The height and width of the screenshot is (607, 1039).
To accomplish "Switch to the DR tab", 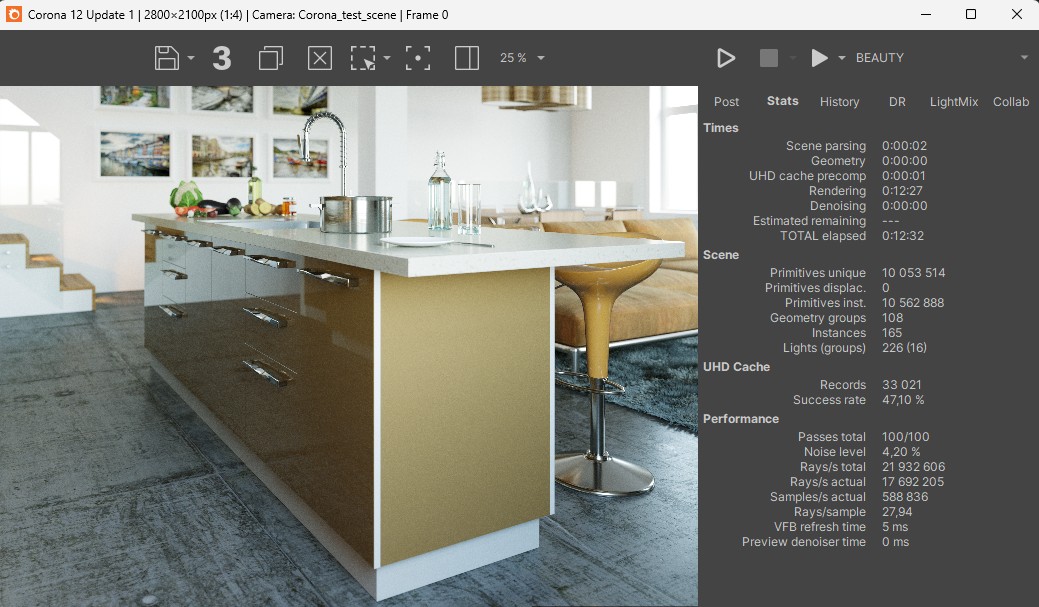I will [x=897, y=101].
